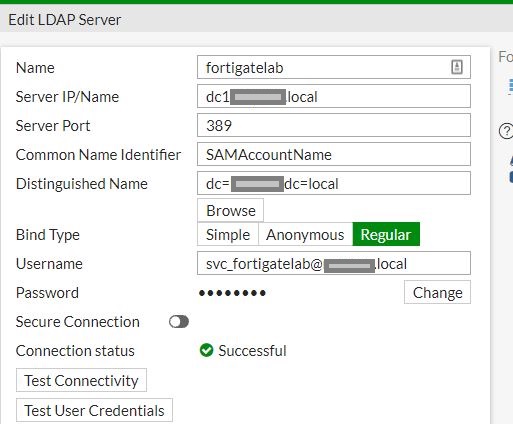The width and height of the screenshot is (513, 424).
Task: Click the green Successful checkmark icon
Action: (206, 350)
